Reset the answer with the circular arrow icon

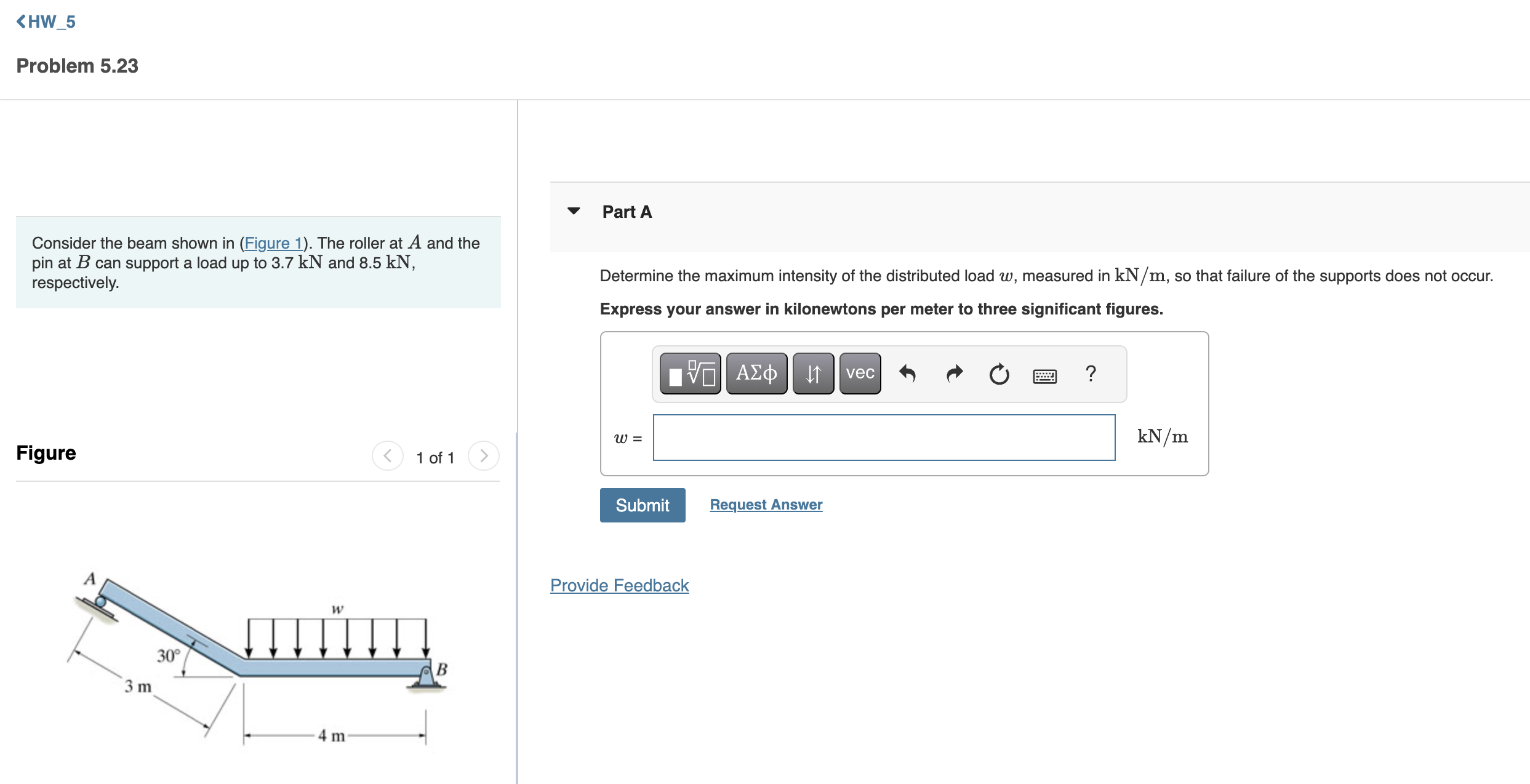point(998,374)
